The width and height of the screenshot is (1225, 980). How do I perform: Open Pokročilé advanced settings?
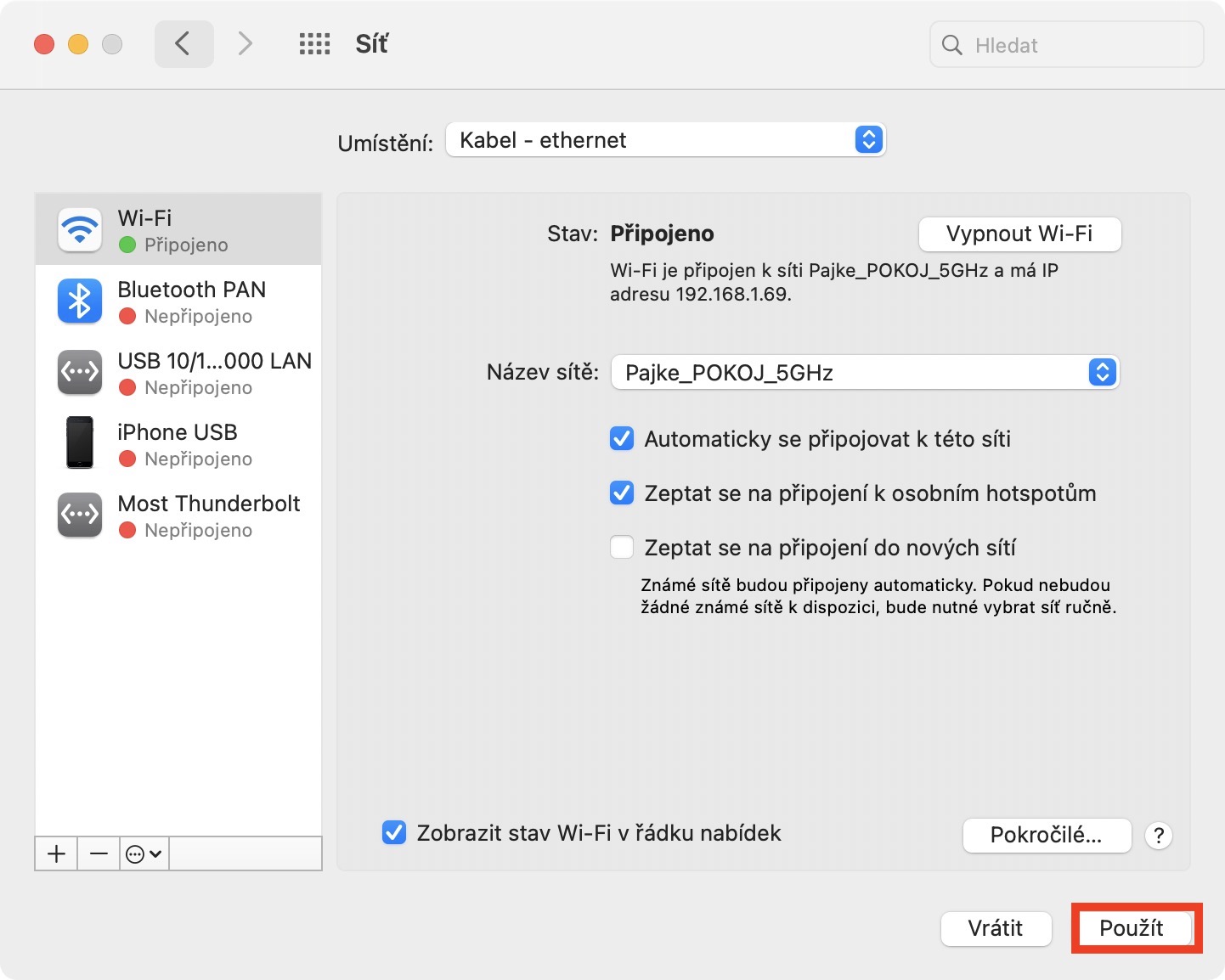pyautogui.click(x=1047, y=836)
